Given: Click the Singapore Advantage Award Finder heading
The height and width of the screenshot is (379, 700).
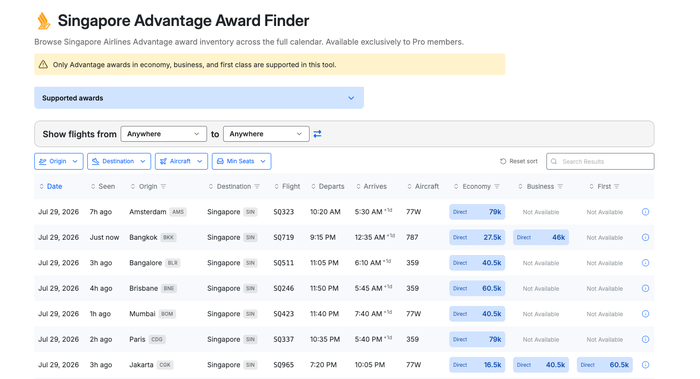Looking at the screenshot, I should point(183,21).
